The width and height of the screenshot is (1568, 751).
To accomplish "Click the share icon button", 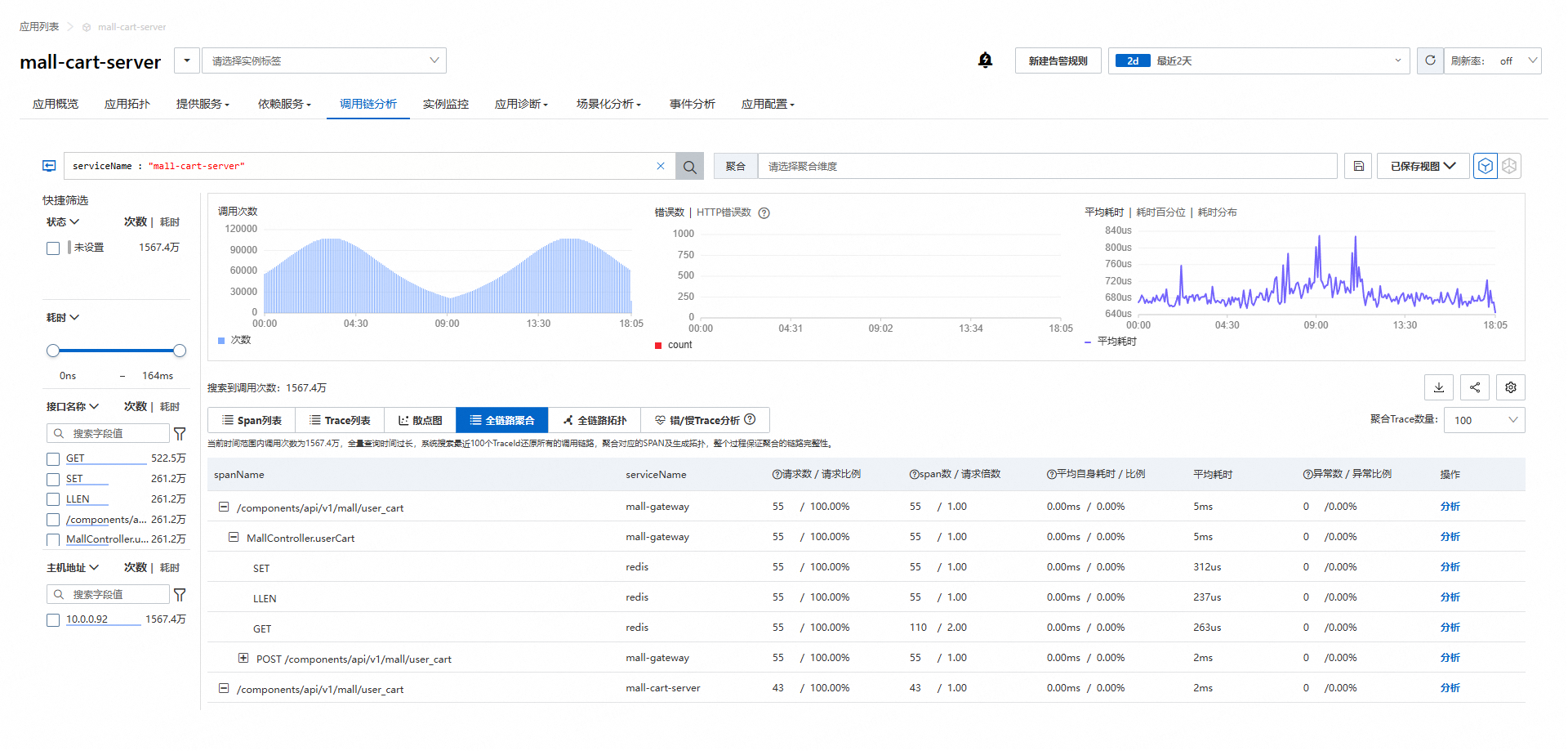I will pyautogui.click(x=1475, y=387).
